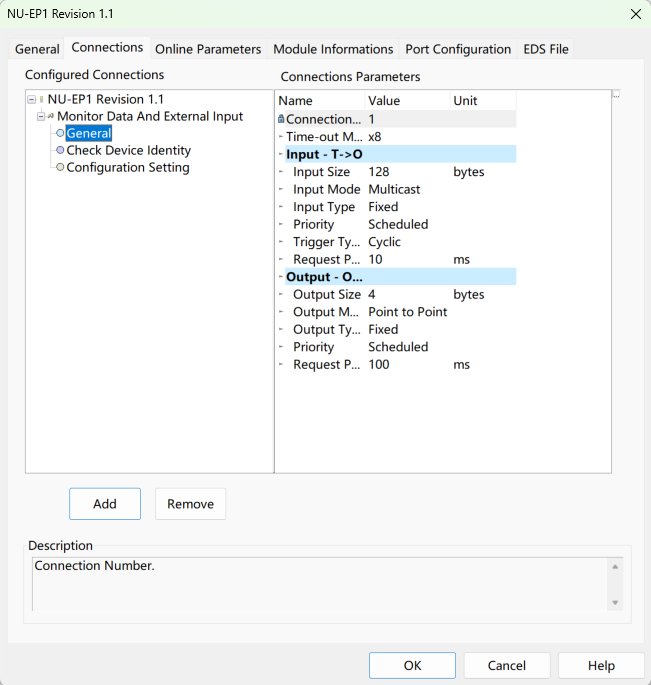Click the purple circle icon beside Check Device Identity
Viewport: 651px width, 685px height.
coord(60,151)
